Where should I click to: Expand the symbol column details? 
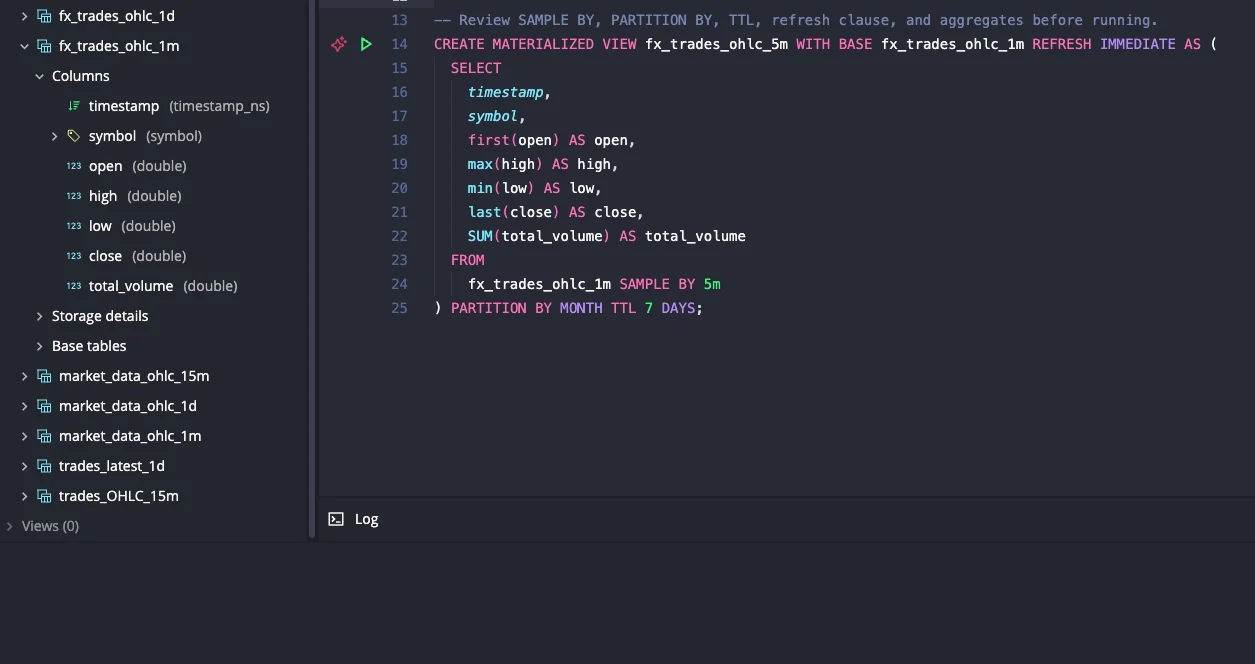coord(55,136)
